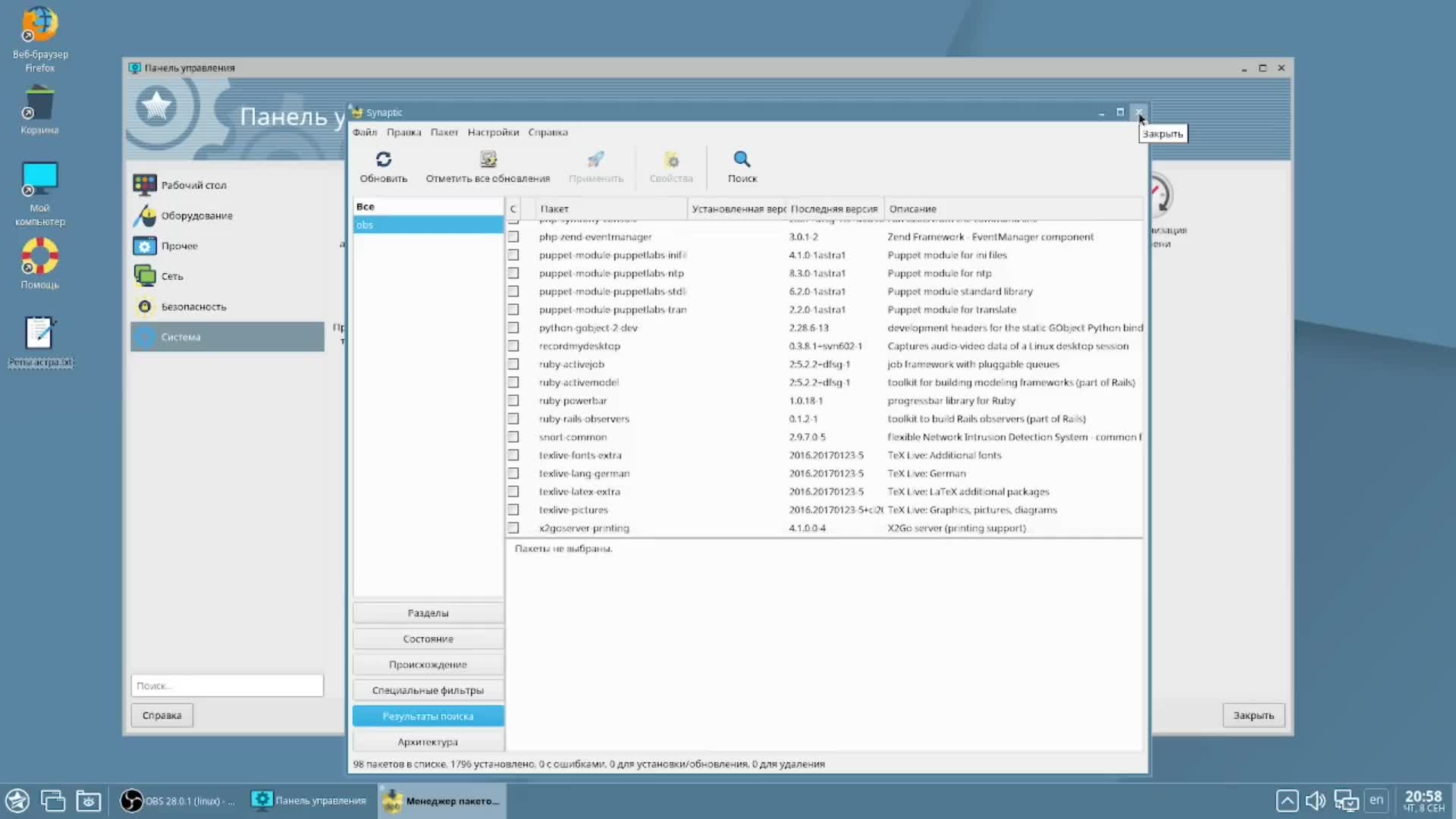Click the OBS taskbar item

click(x=179, y=801)
